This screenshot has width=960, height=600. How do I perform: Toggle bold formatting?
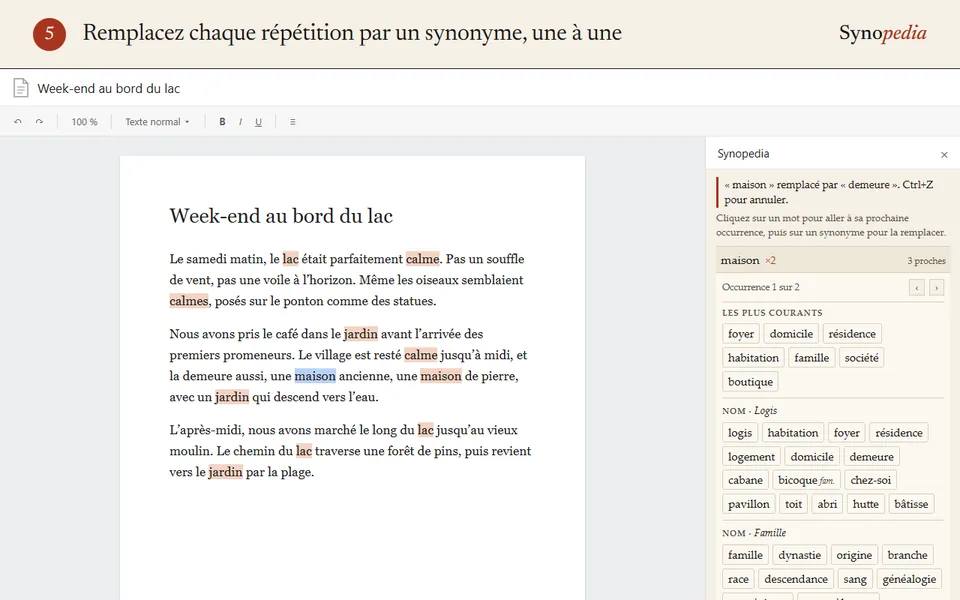coord(222,122)
